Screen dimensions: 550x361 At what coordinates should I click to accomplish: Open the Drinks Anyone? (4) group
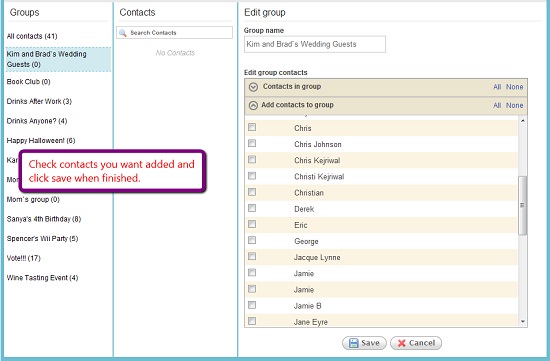tap(37, 121)
